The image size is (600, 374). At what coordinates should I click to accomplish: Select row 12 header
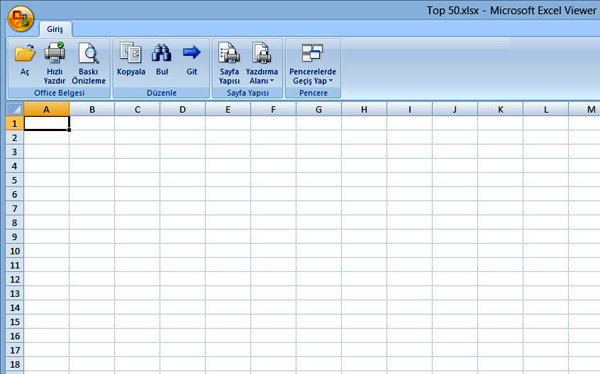tap(15, 279)
